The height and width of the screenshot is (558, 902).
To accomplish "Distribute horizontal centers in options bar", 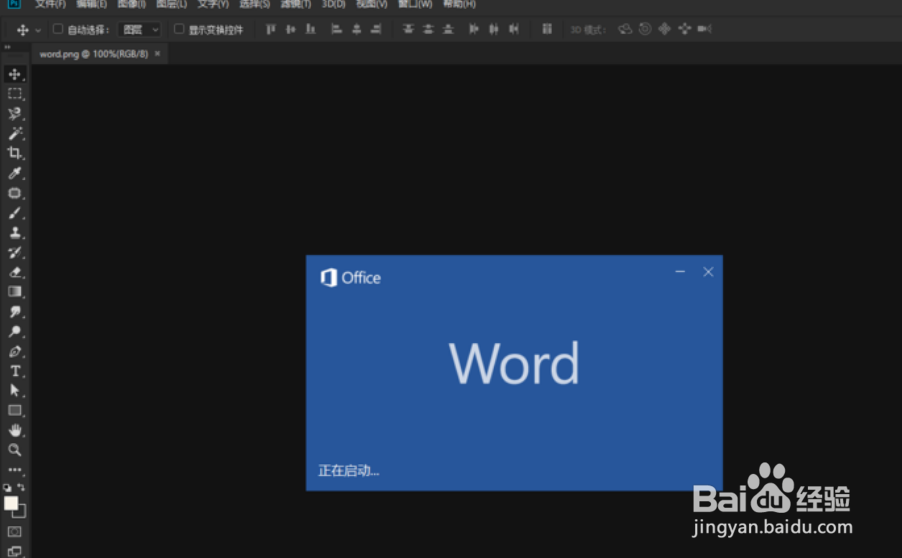I will click(x=494, y=29).
